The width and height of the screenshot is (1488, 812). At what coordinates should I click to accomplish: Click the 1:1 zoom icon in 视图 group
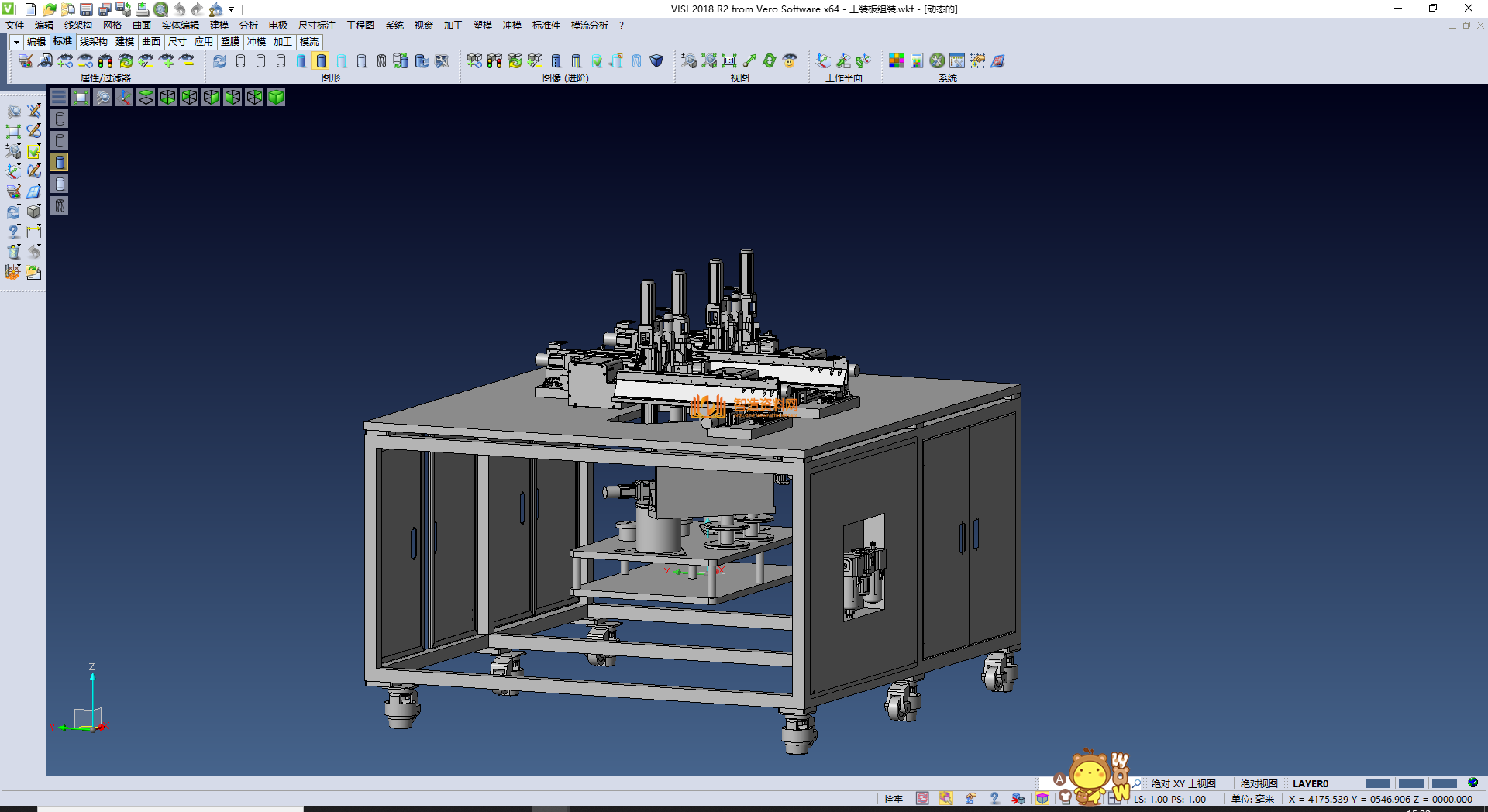729,61
